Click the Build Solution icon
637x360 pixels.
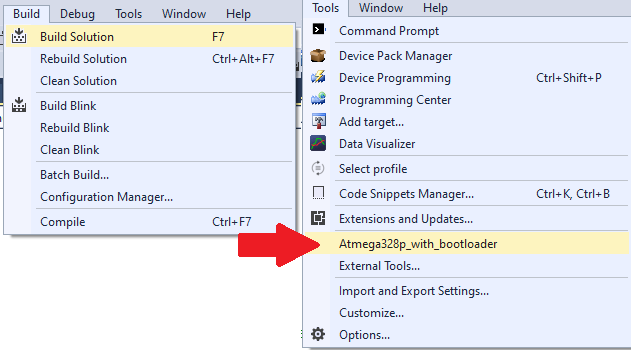[19, 36]
